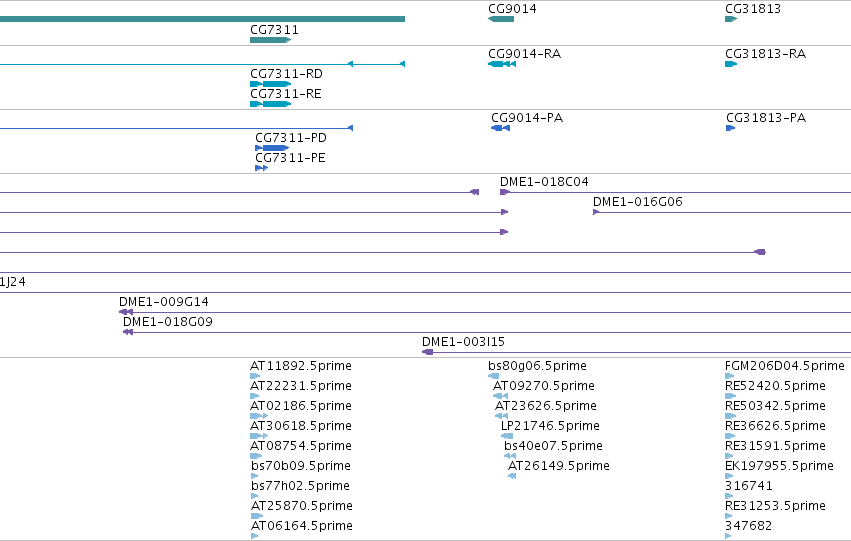Select the DME1-018C04 clone marker

pyautogui.click(x=505, y=192)
